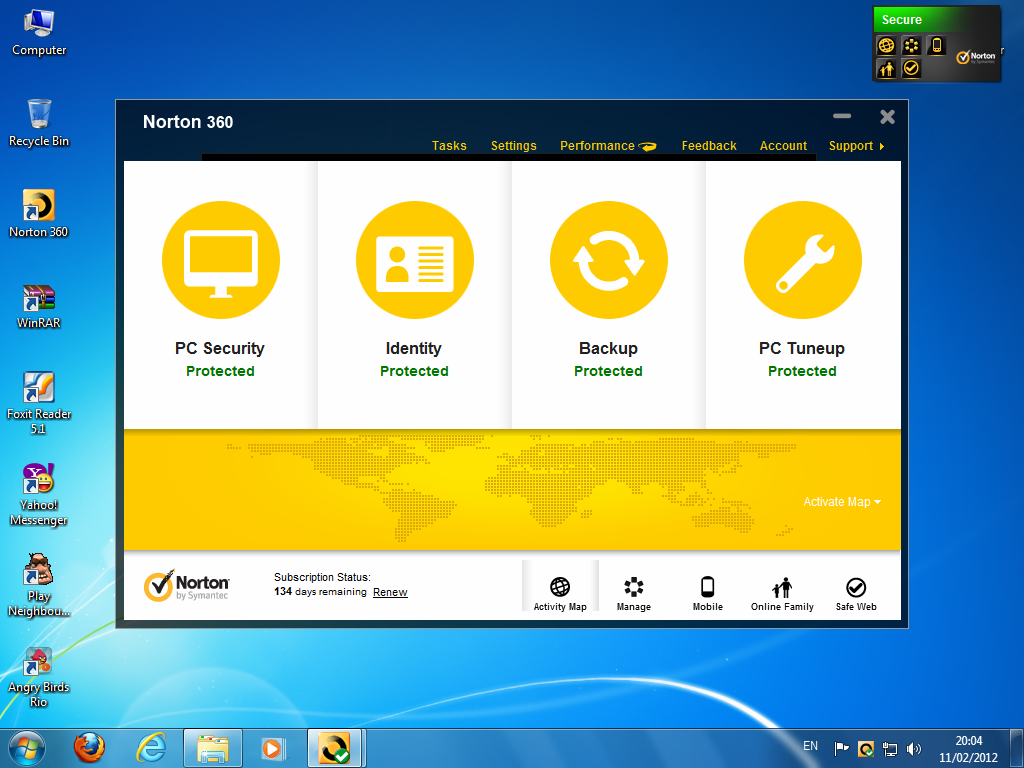Open the network icon in the tray
Viewport: 1024px width, 768px height.
tap(889, 748)
